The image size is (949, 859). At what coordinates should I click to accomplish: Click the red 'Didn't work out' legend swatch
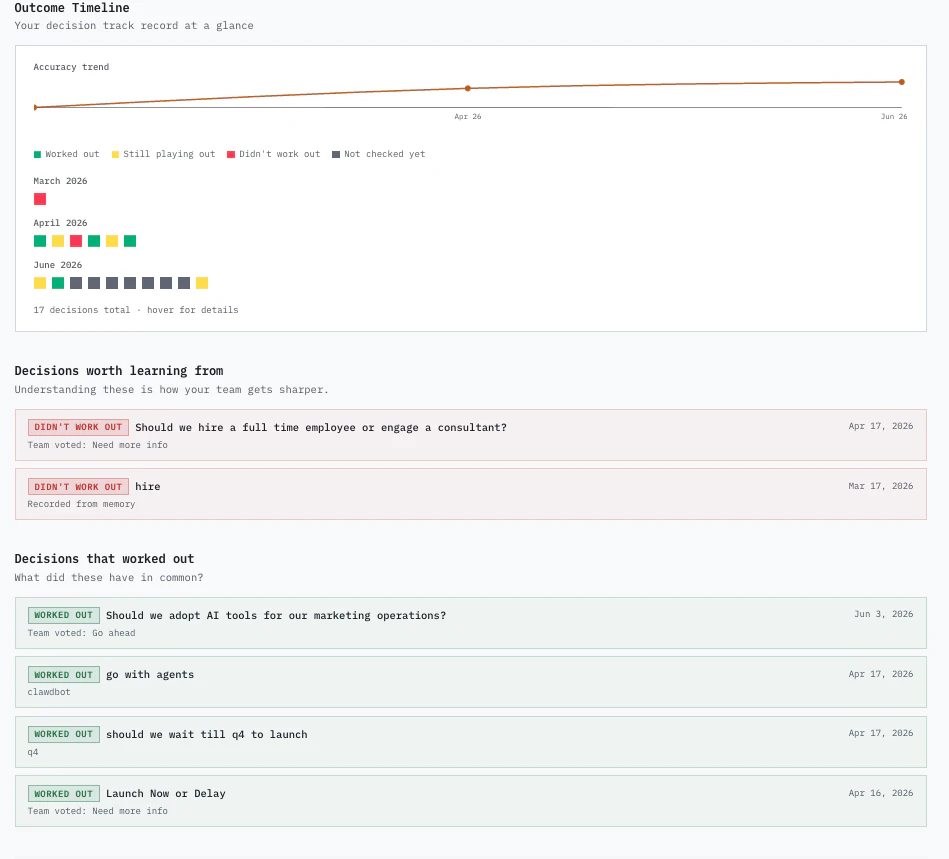click(x=231, y=154)
